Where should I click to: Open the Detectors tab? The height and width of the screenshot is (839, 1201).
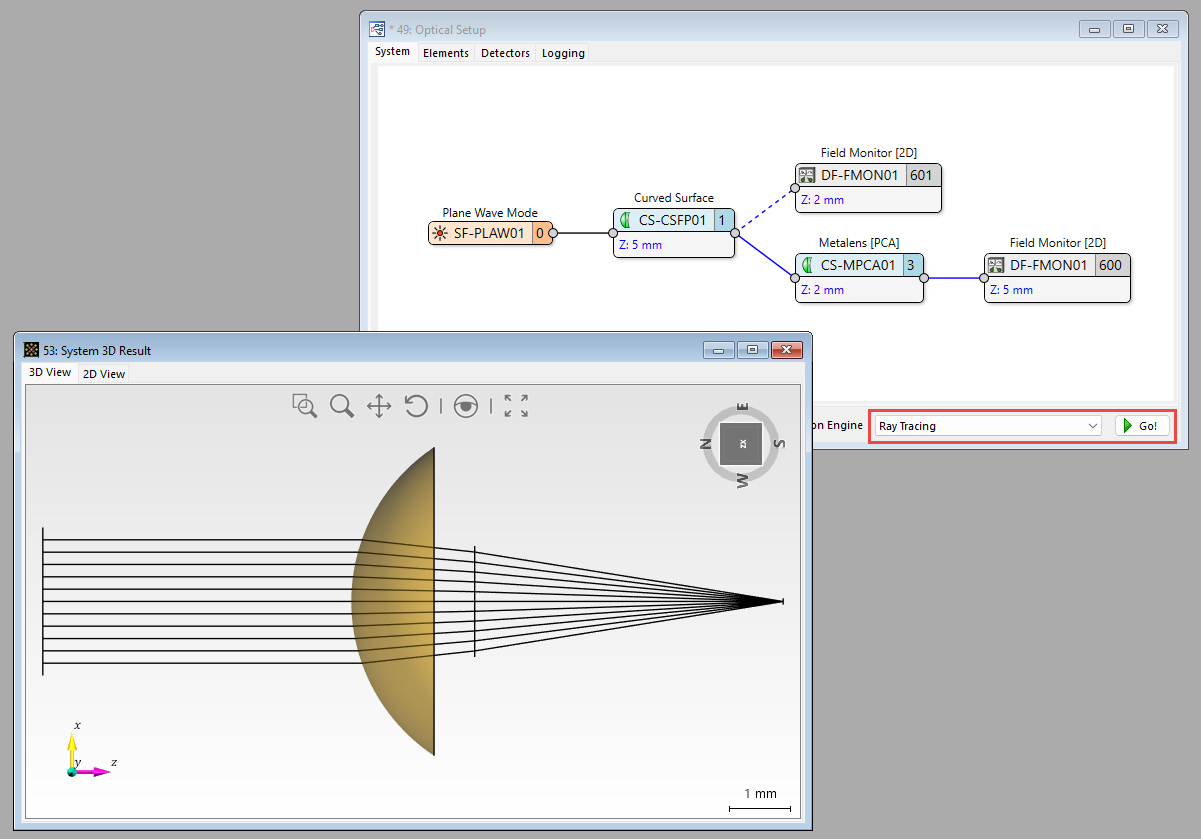(x=505, y=53)
